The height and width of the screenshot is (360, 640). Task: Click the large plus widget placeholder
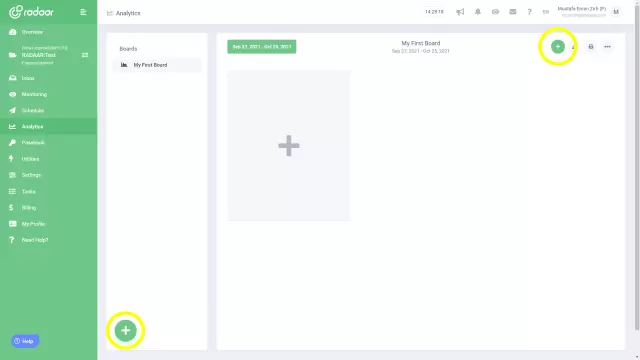point(289,146)
